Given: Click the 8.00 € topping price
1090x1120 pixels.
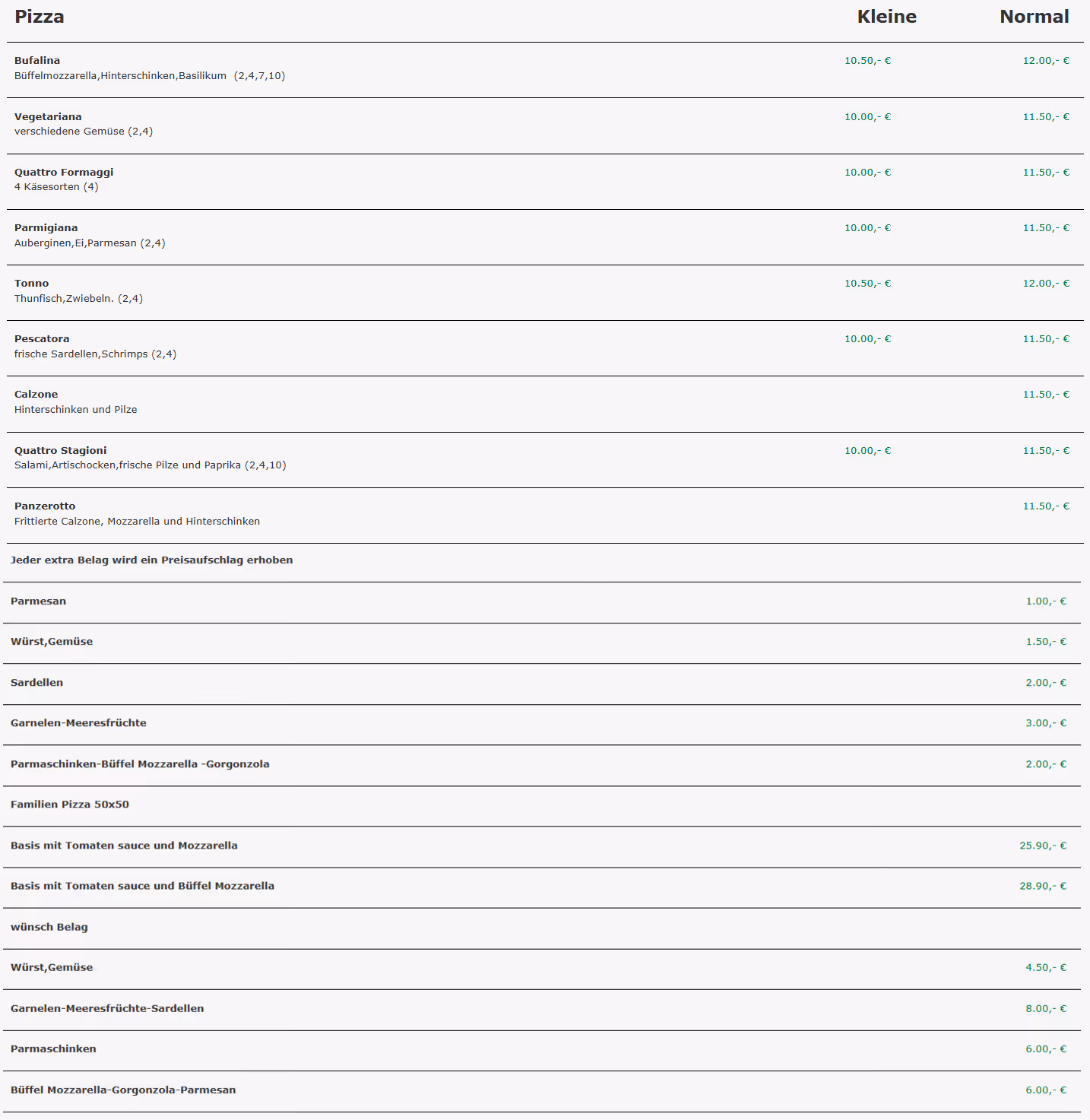Looking at the screenshot, I should click(x=1046, y=1008).
